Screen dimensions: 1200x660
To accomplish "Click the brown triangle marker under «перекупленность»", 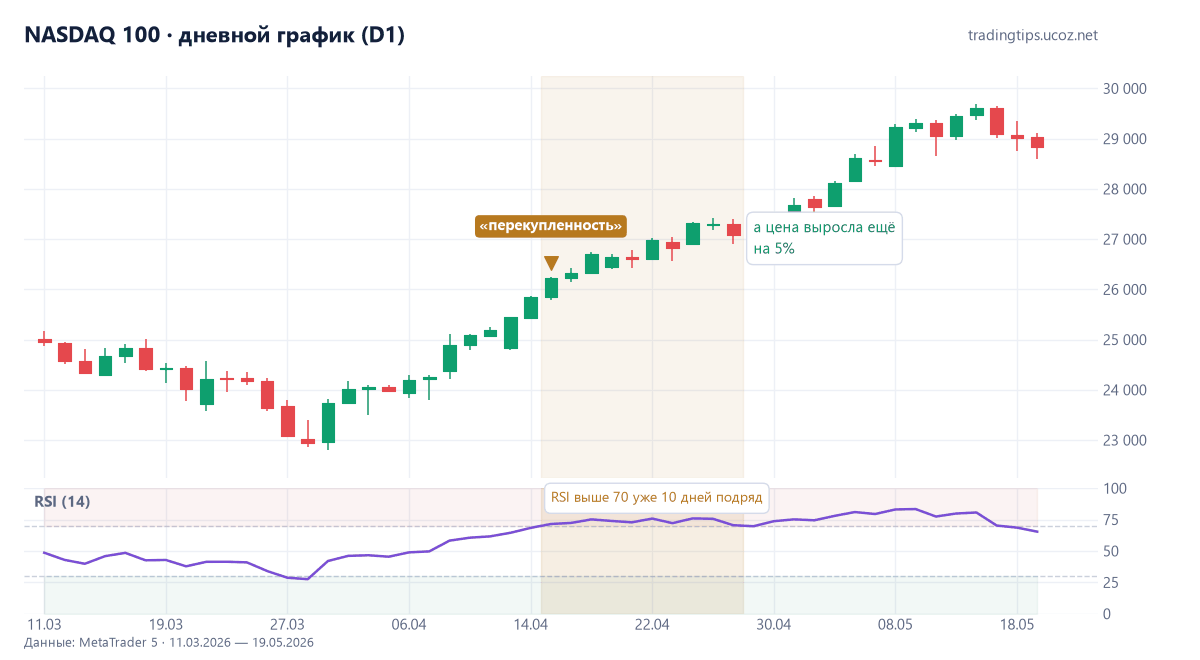I will 551,264.
